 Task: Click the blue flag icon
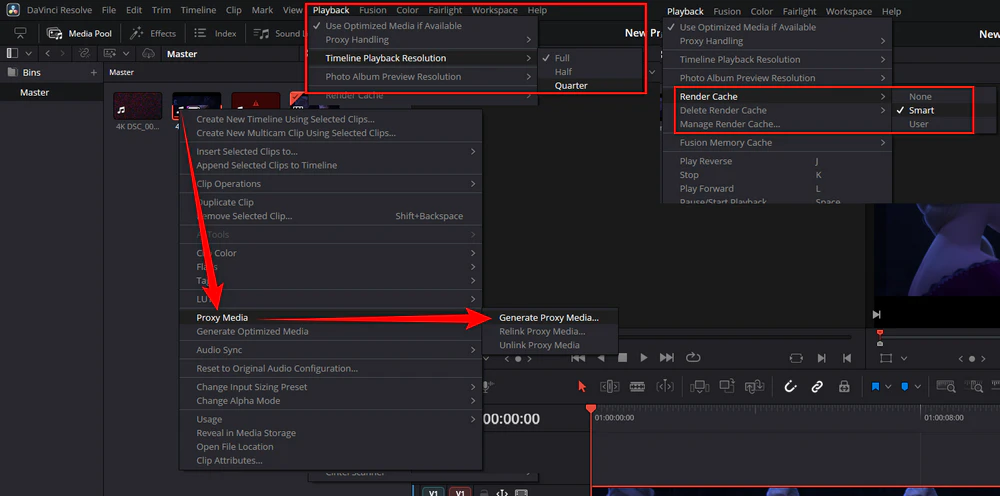coord(875,386)
